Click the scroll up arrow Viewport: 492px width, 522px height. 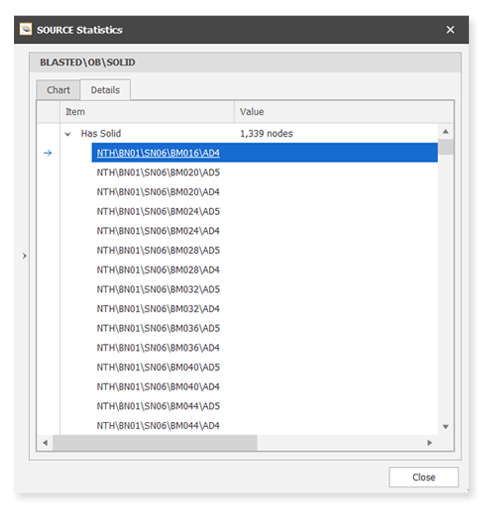446,132
